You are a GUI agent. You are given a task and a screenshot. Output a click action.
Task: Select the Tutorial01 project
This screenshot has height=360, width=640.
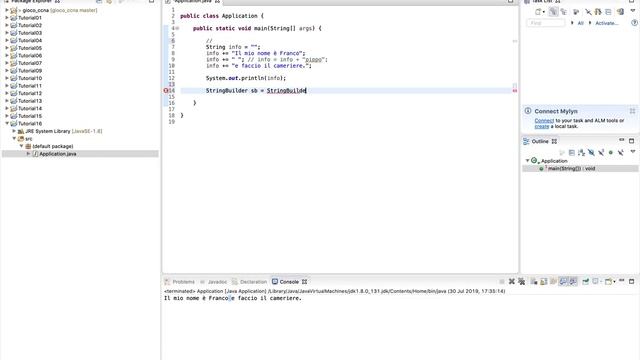coord(29,18)
